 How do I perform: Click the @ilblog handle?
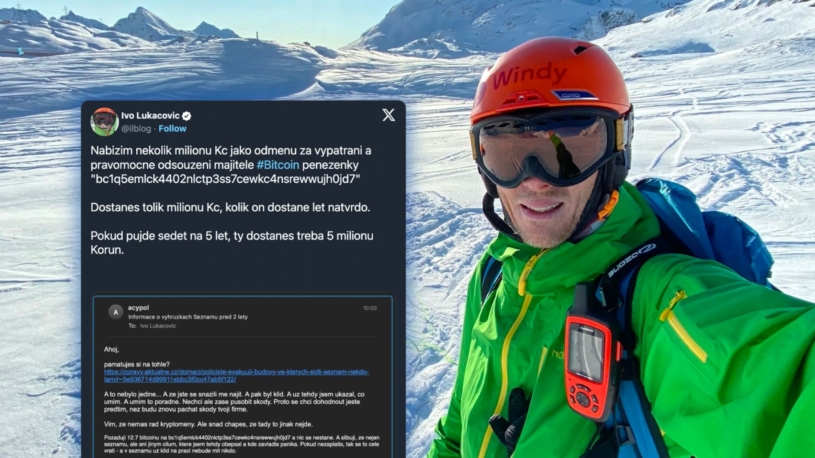coord(136,128)
